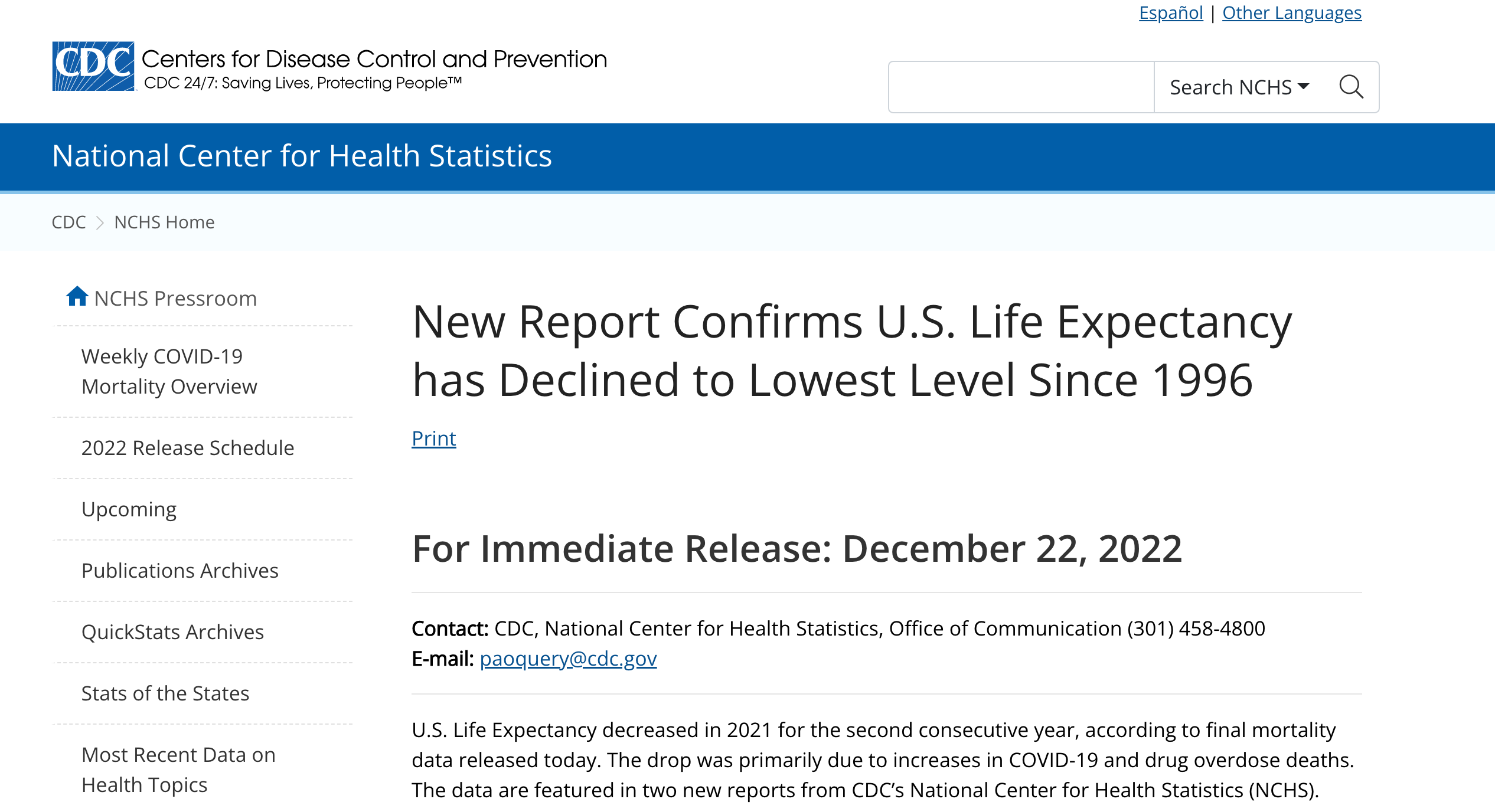Click the Print link
The height and width of the screenshot is (812, 1495).
point(433,438)
